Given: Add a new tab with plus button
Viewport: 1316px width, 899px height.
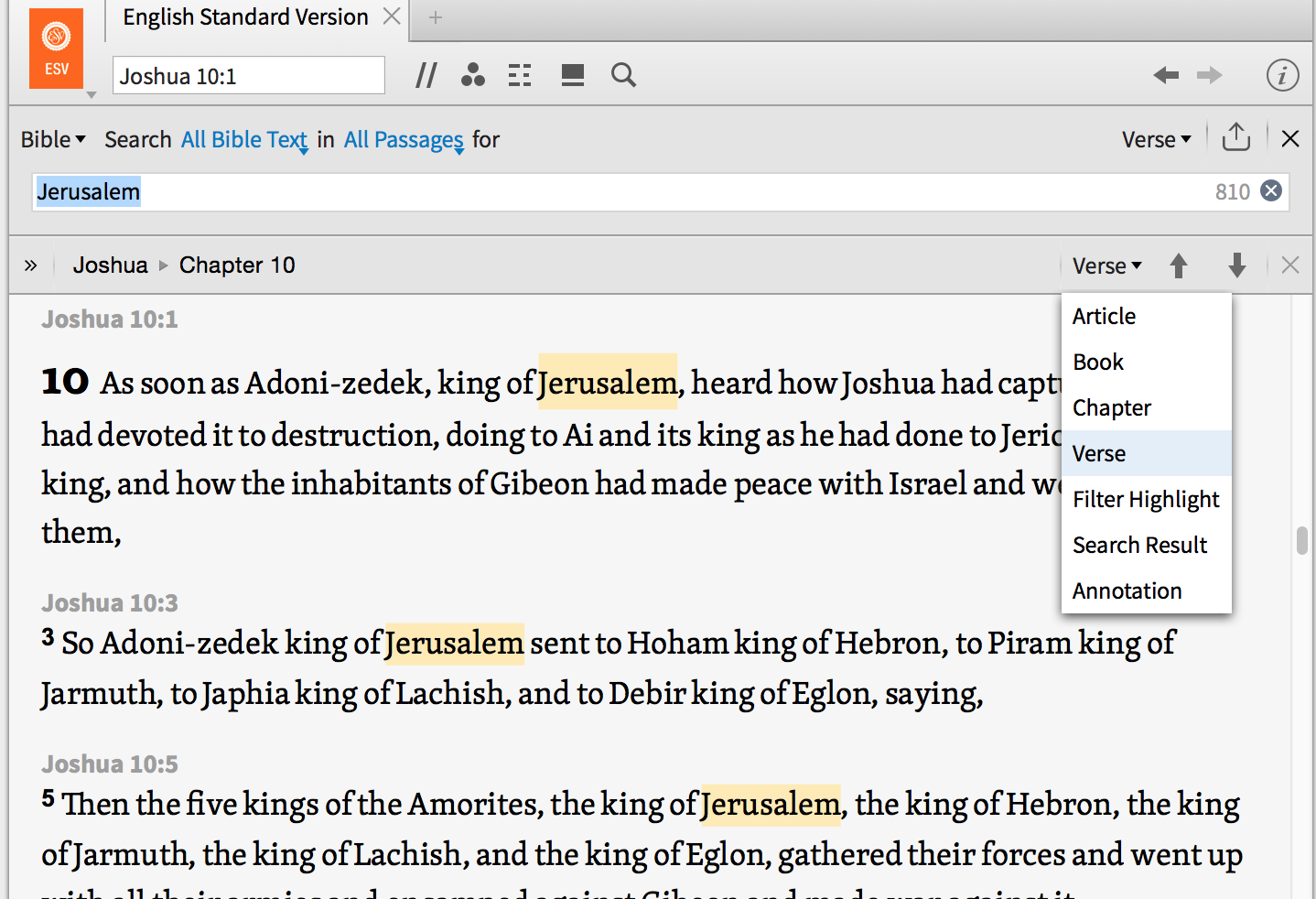Looking at the screenshot, I should point(436,17).
